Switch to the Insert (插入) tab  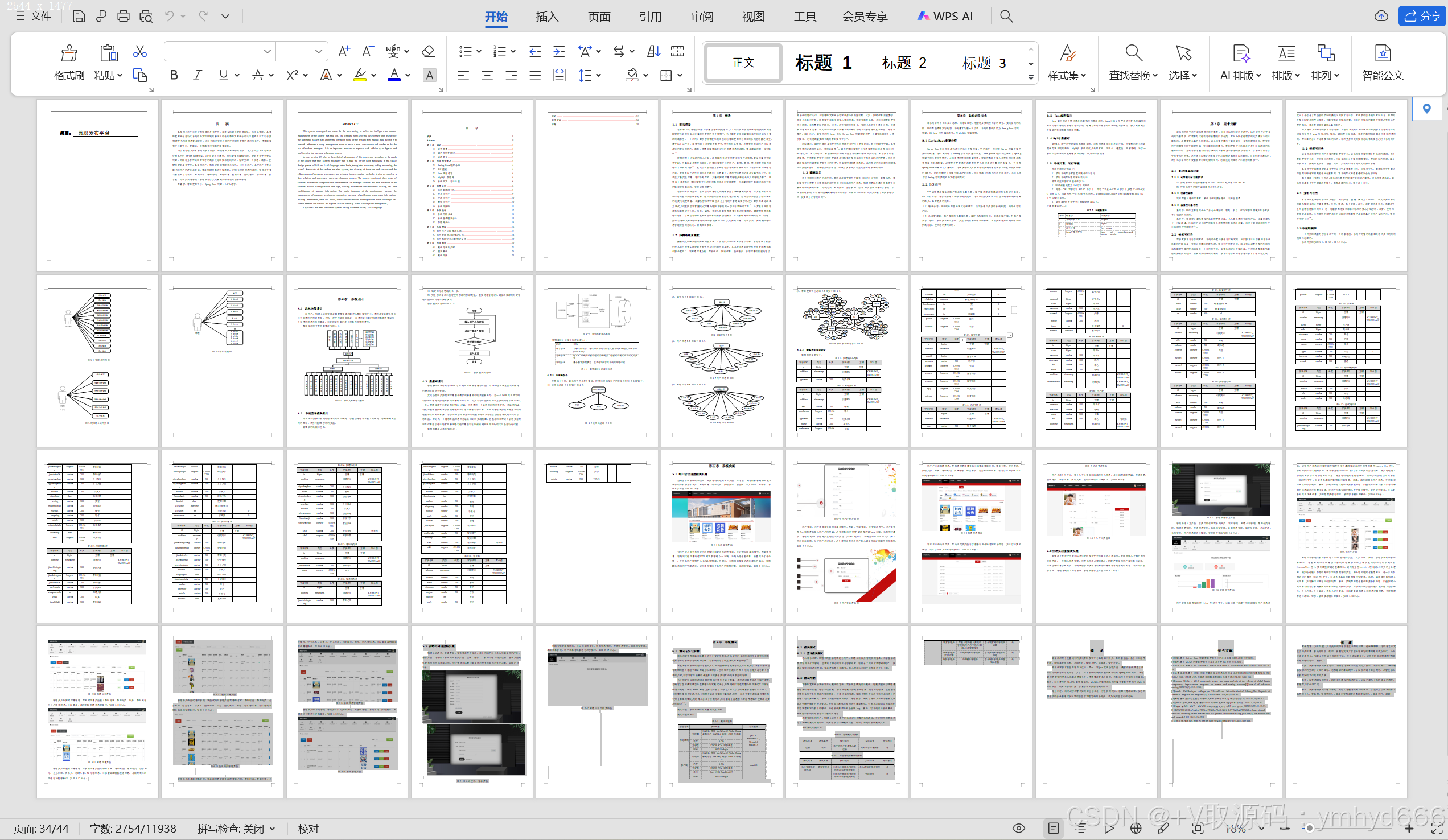[x=546, y=17]
